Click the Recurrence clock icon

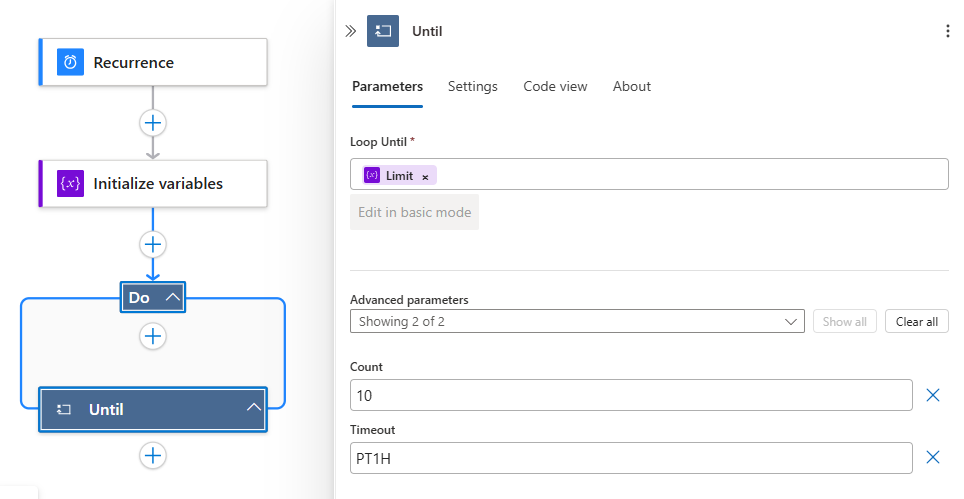70,62
